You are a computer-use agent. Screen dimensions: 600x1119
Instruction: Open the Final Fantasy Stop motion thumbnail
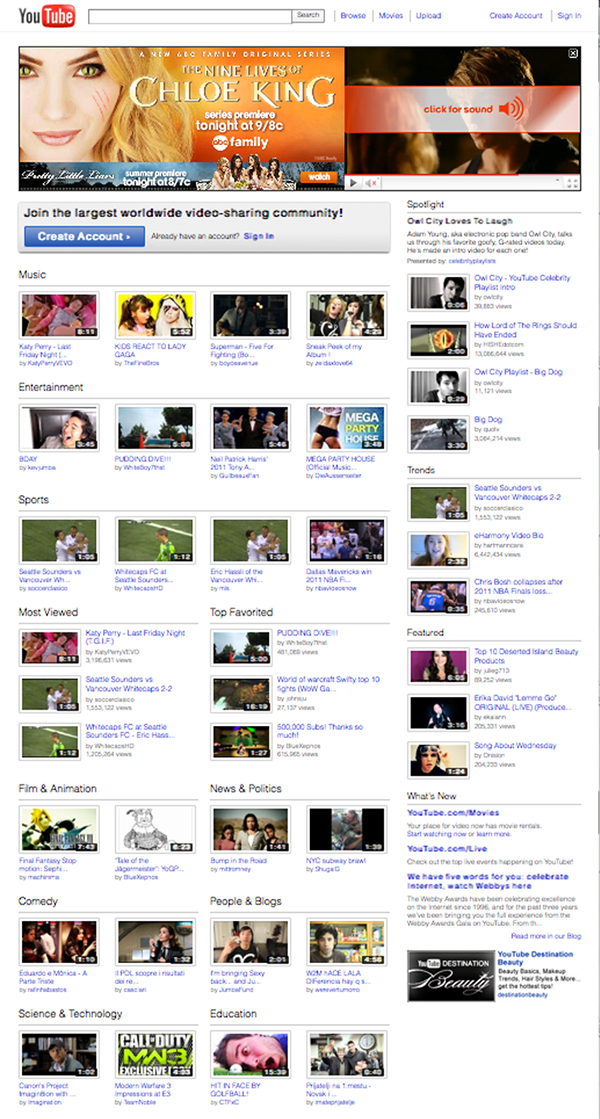[x=59, y=830]
